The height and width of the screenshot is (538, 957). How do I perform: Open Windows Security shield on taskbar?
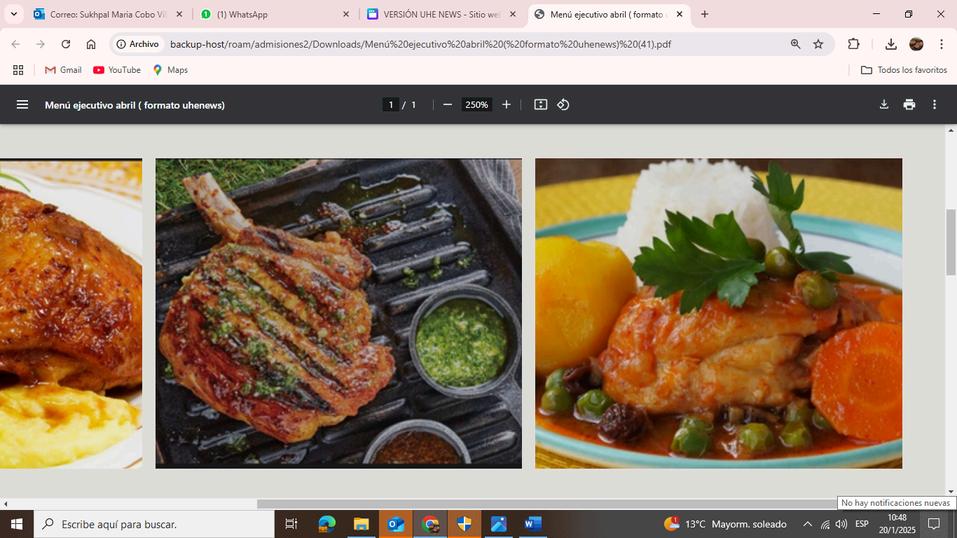click(464, 524)
